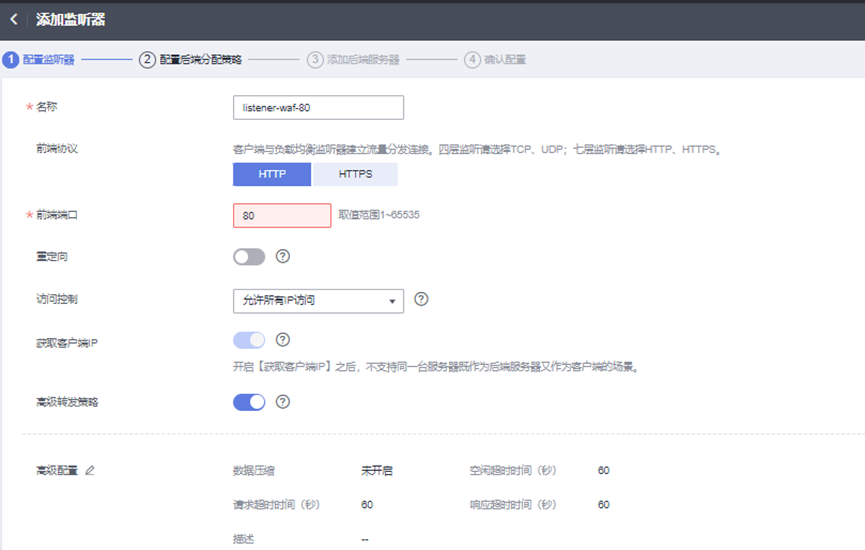Open help icon next to 高级转发策略 toggle
This screenshot has height=550, width=865.
tap(282, 402)
